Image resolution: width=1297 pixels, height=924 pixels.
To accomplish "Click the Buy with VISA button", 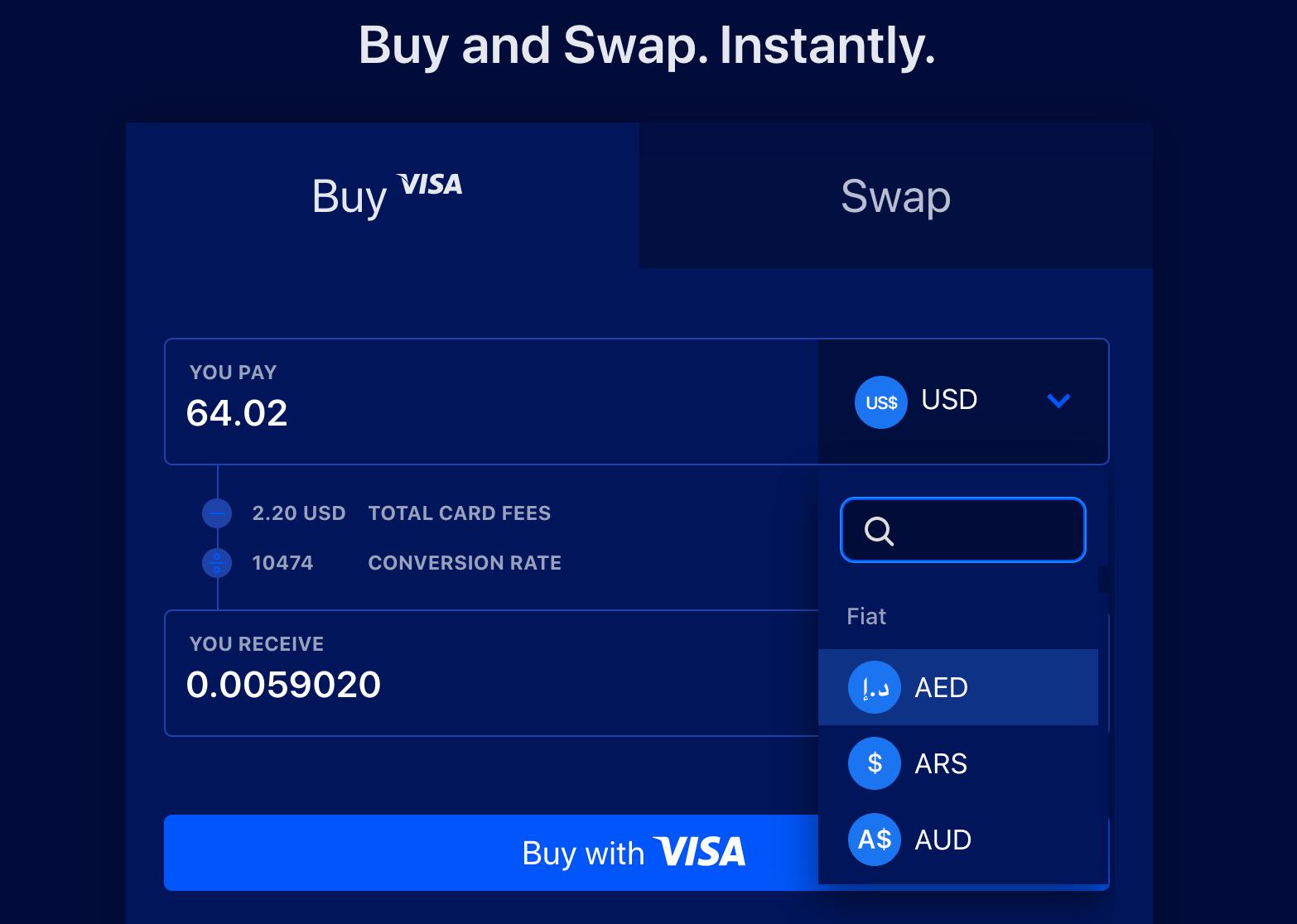I will point(491,853).
